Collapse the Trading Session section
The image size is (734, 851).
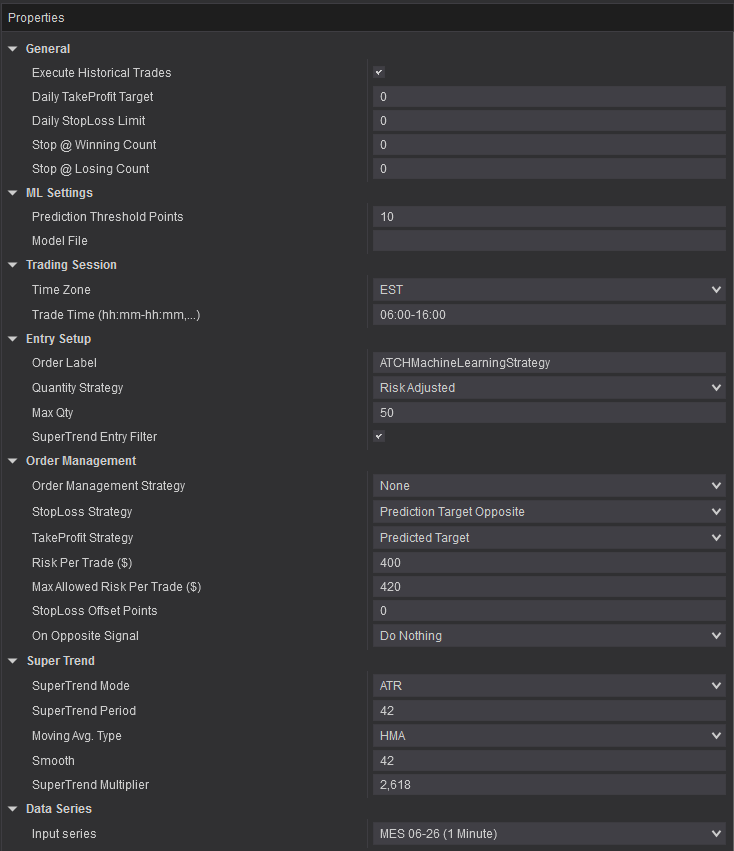coord(12,264)
